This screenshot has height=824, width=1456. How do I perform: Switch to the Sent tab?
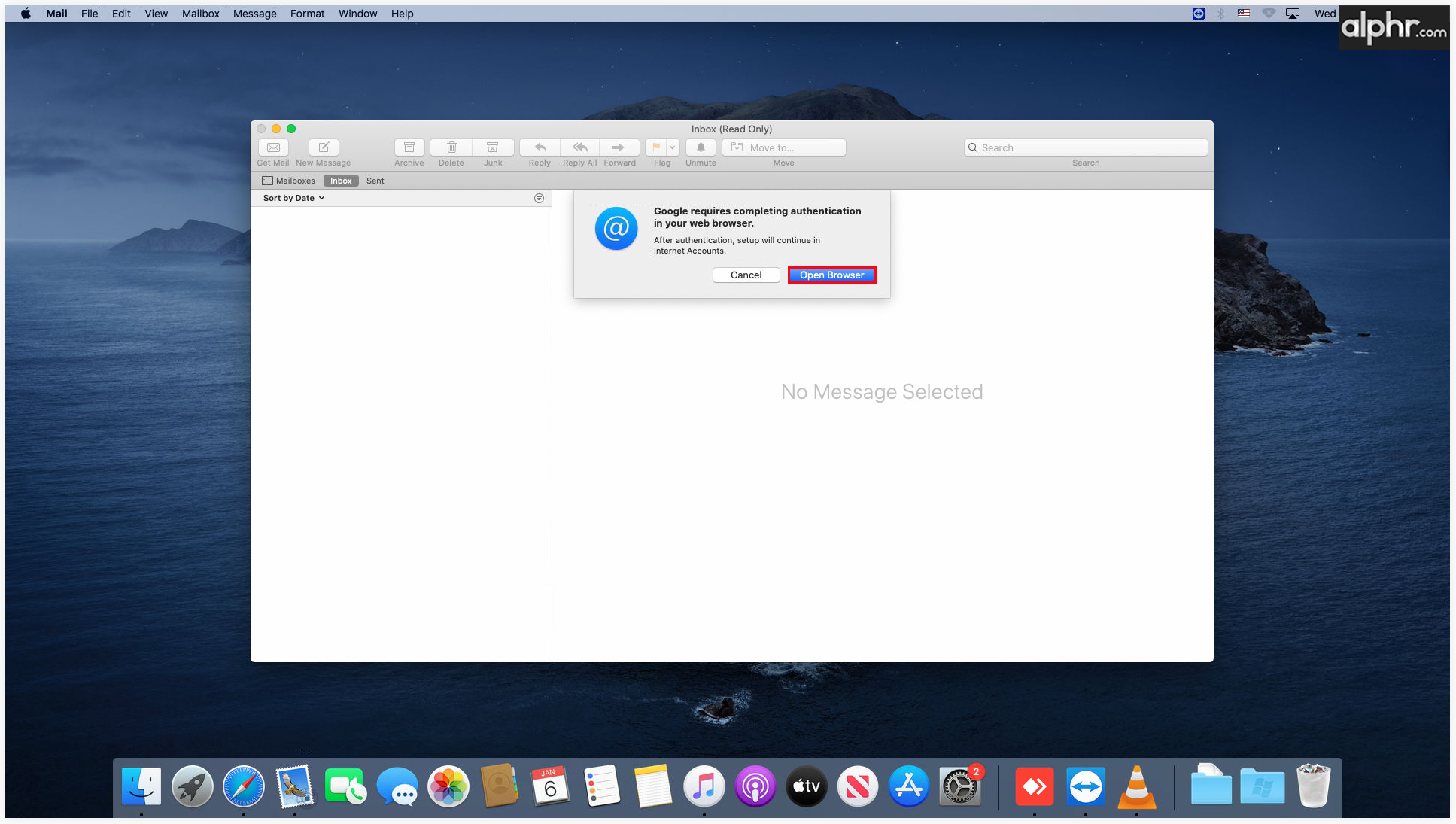click(x=375, y=181)
